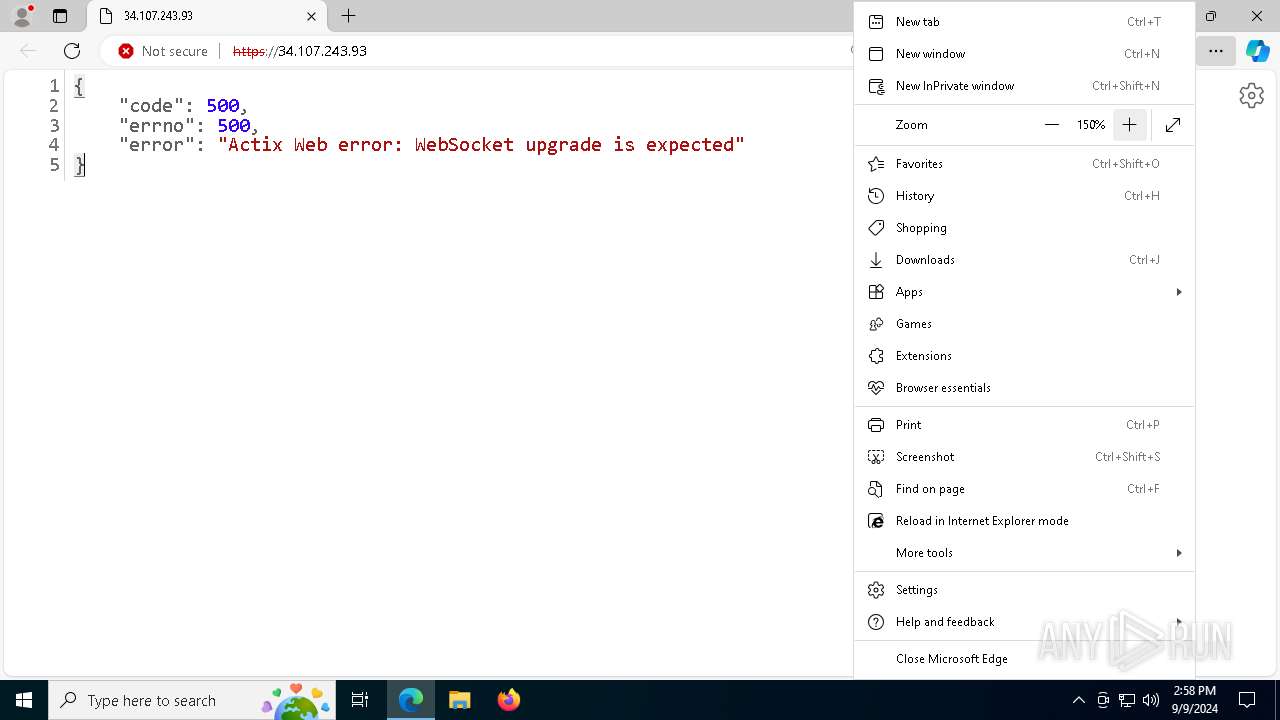Choose Screenshot menu entry
The height and width of the screenshot is (720, 1280).
click(x=1024, y=457)
